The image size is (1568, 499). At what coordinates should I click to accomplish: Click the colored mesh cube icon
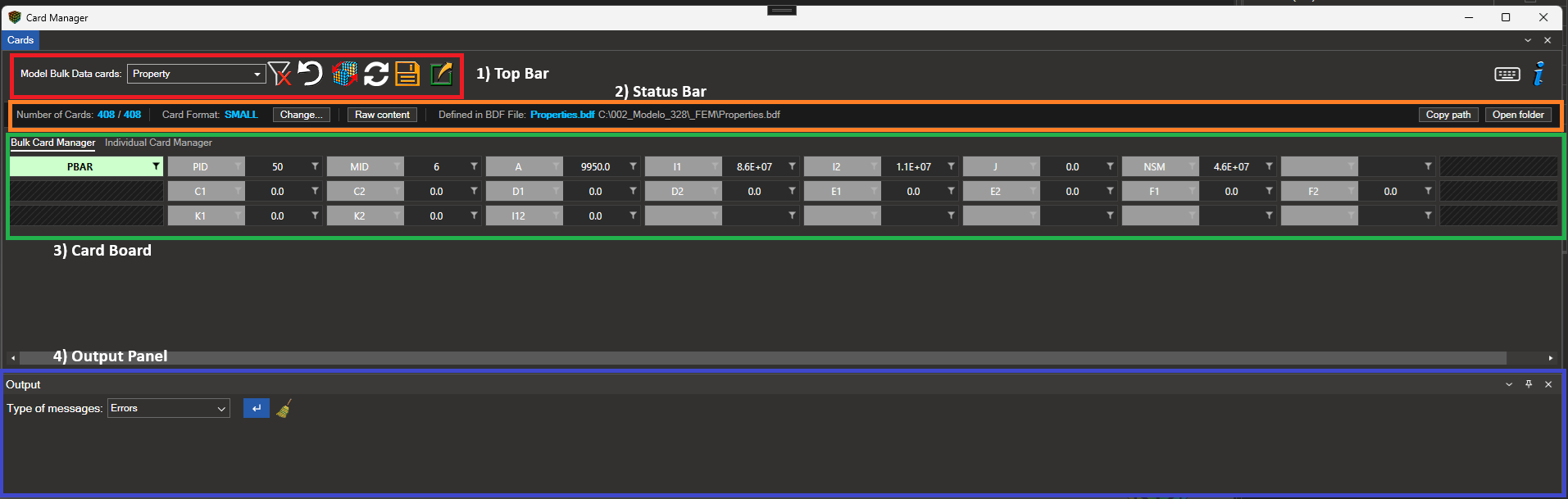point(344,74)
